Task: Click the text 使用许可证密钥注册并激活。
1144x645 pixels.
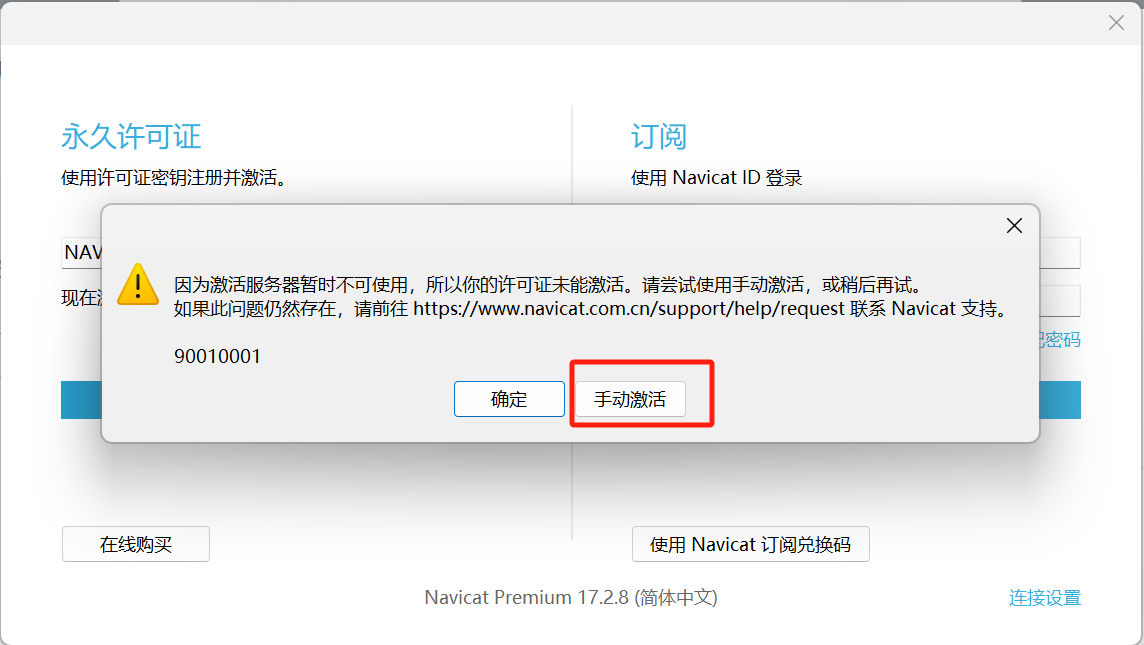Action: pyautogui.click(x=174, y=177)
